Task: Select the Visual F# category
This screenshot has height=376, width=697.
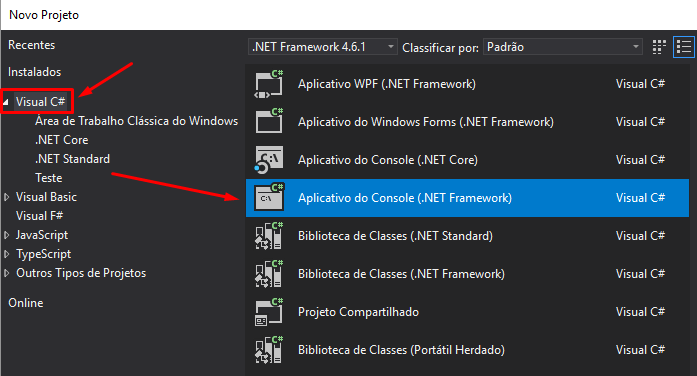Action: click(40, 216)
